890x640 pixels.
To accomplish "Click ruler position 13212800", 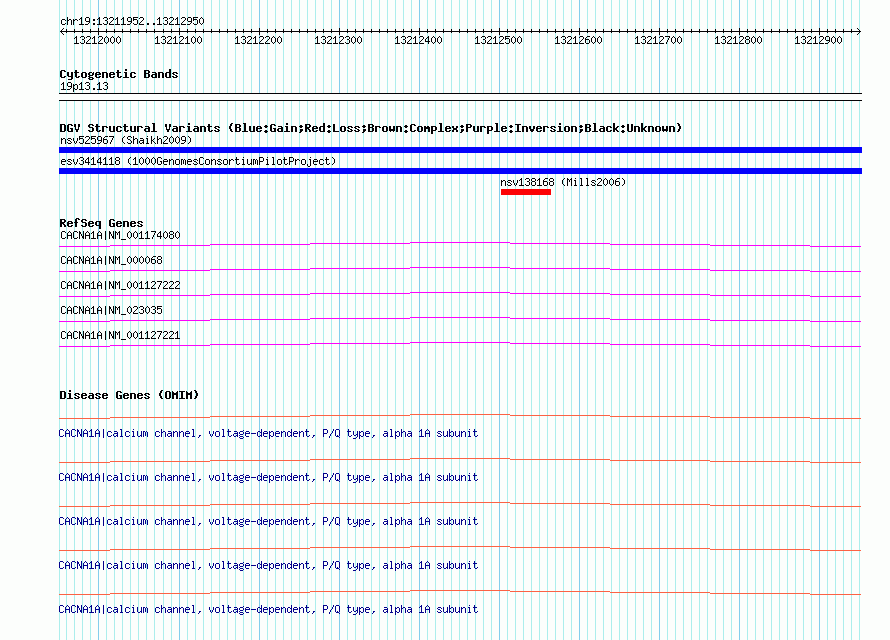I will pos(738,40).
